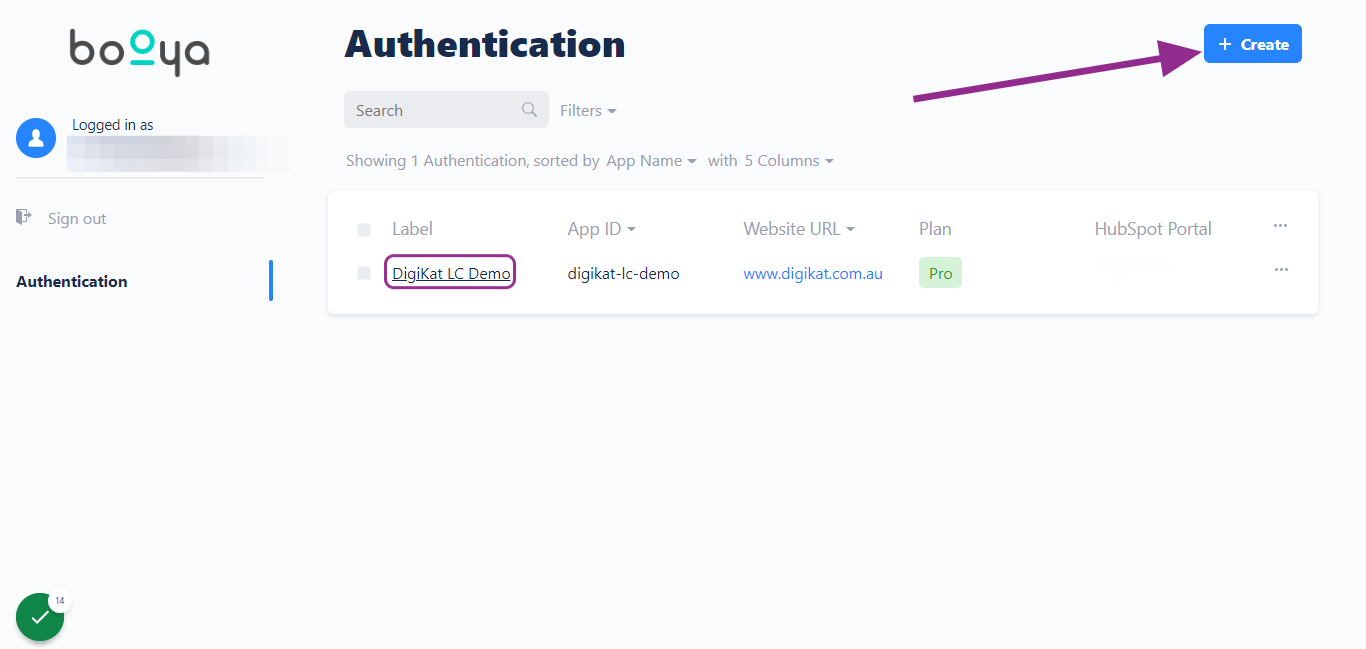Click the Plan column header
Image resolution: width=1366 pixels, height=649 pixels.
[x=935, y=229]
